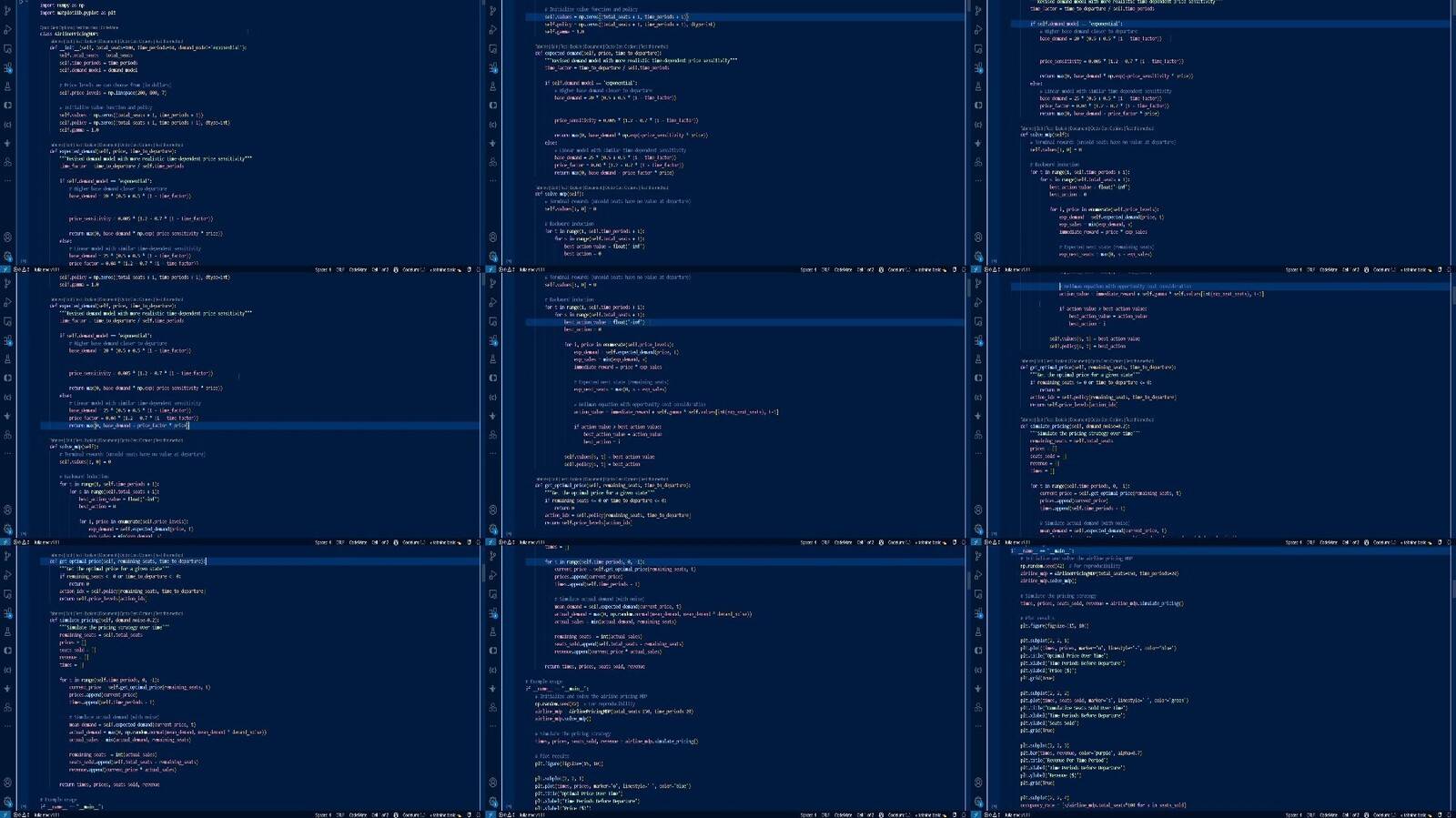This screenshot has width=1456, height=818.
Task: Click 'Spaces: 4' in top-left pane status bar
Action: point(323,269)
